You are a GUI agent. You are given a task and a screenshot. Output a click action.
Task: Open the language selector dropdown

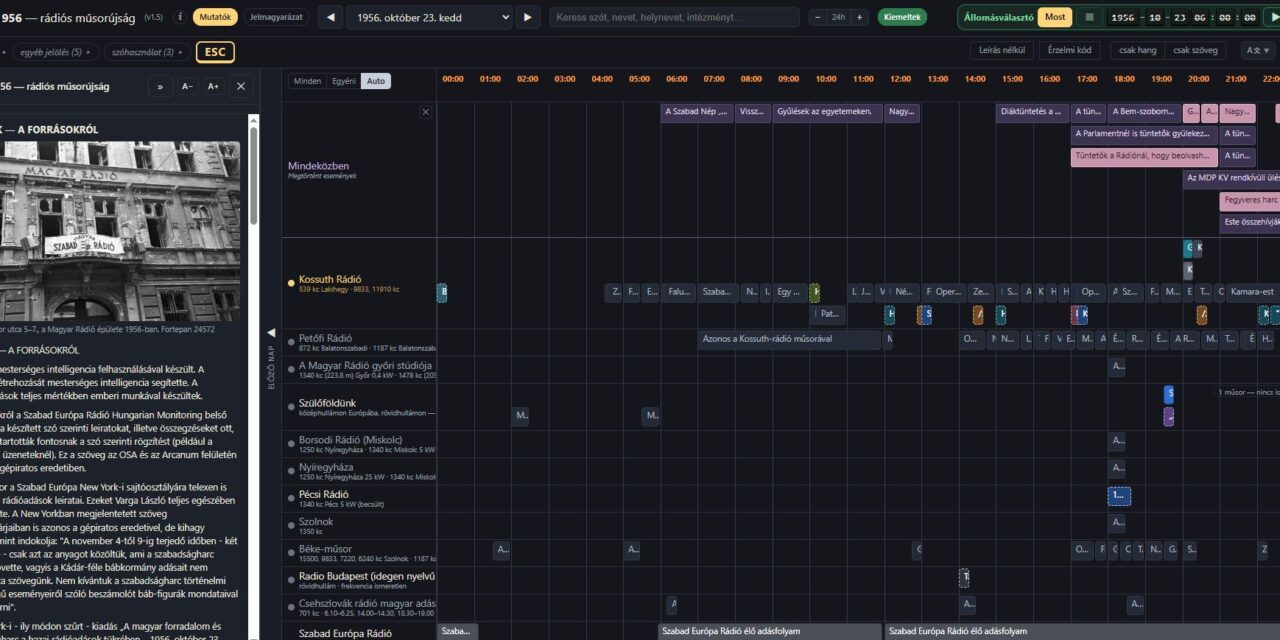click(x=1258, y=50)
